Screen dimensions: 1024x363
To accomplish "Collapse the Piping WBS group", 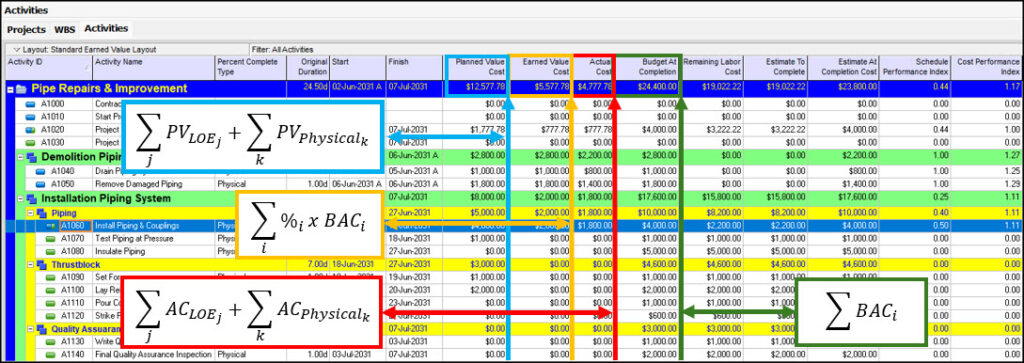I will tap(31, 213).
